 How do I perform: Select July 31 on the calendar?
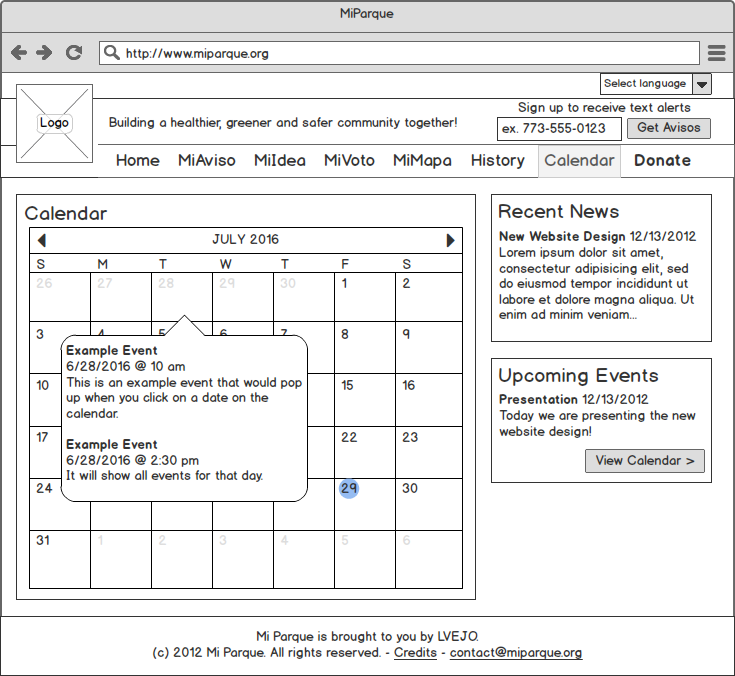pyautogui.click(x=60, y=559)
